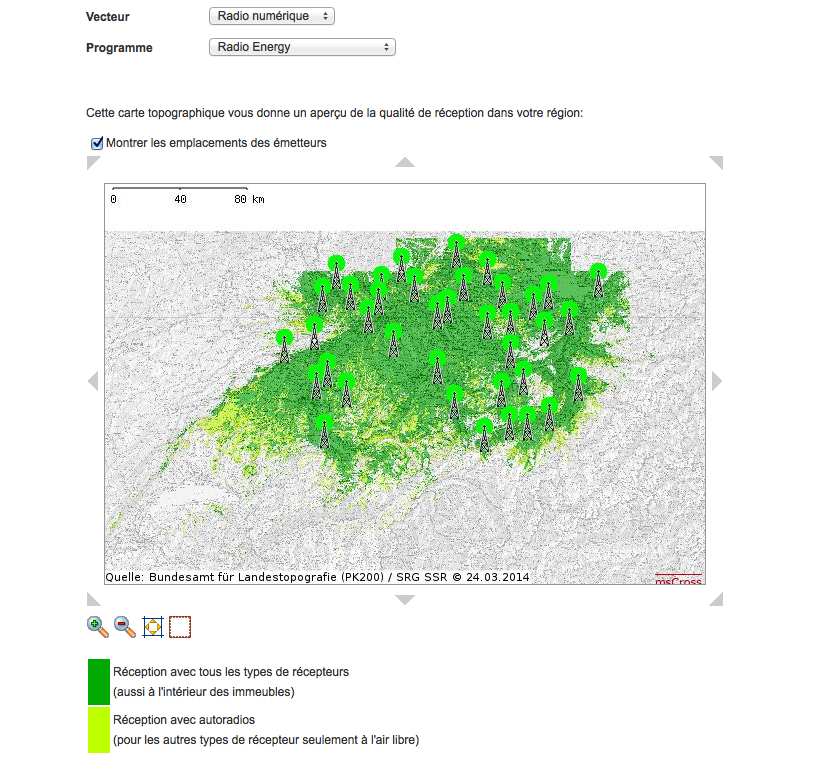
Task: Pan map toward bottom-left corner arrow
Action: point(94,599)
